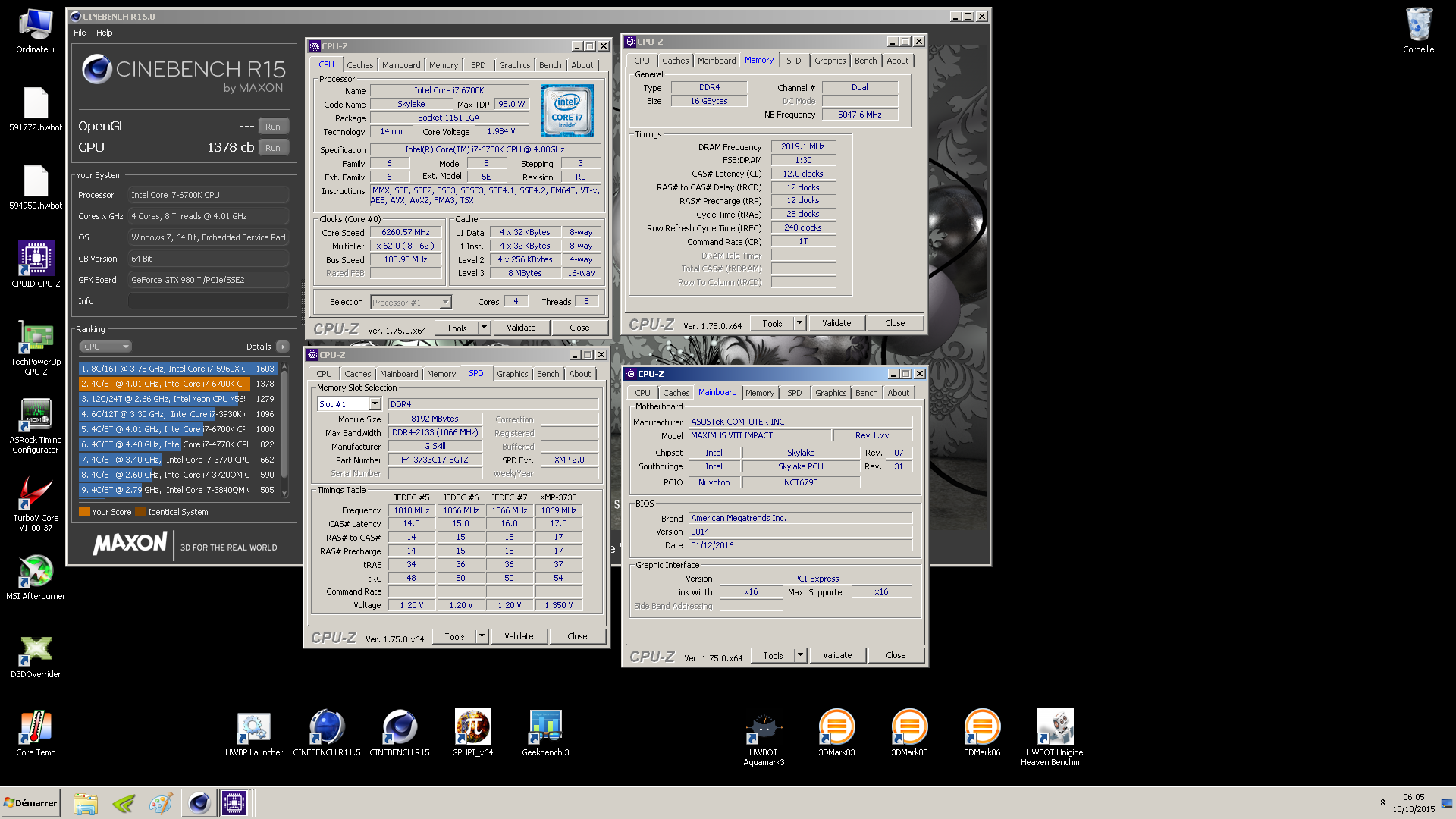Screen dimensions: 1456x819
Task: Open HWBP Launcher shortcut
Action: coord(254,734)
